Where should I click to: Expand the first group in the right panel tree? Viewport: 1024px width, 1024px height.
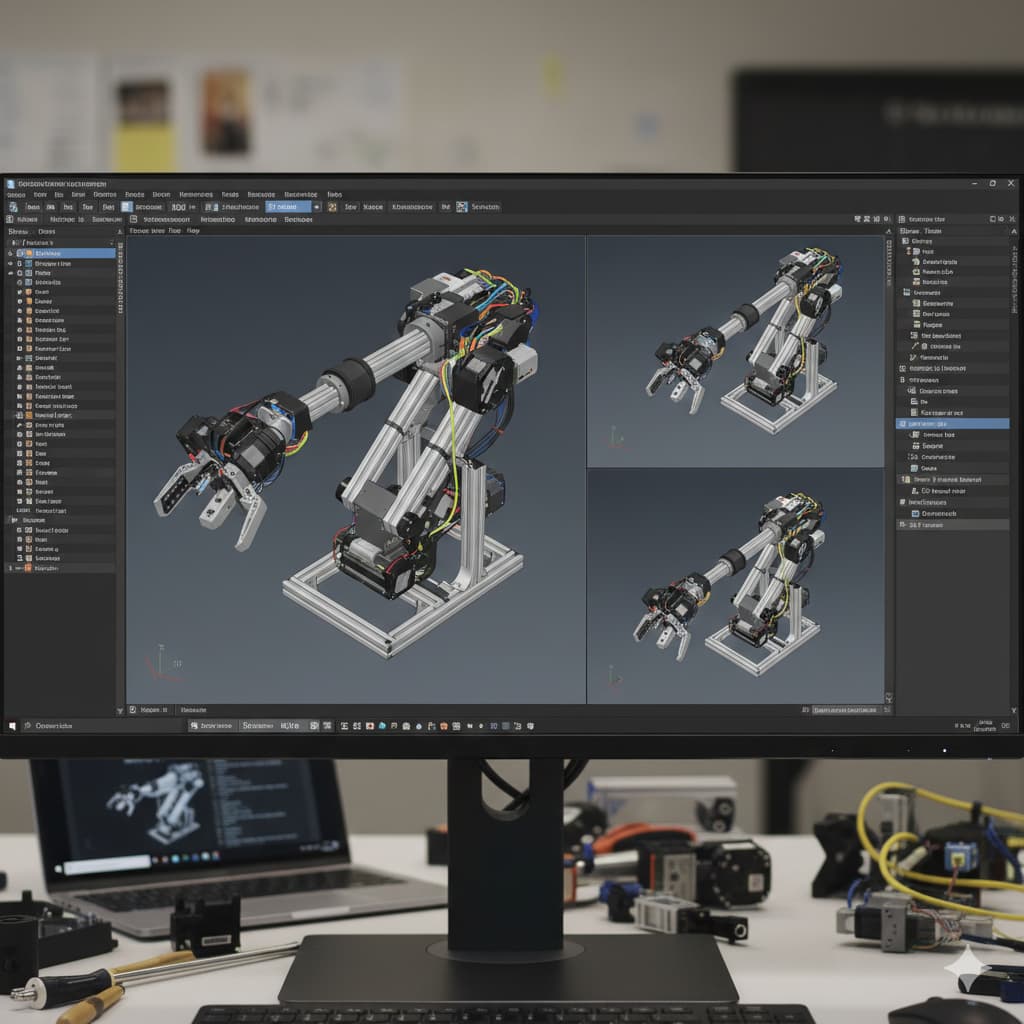point(904,241)
